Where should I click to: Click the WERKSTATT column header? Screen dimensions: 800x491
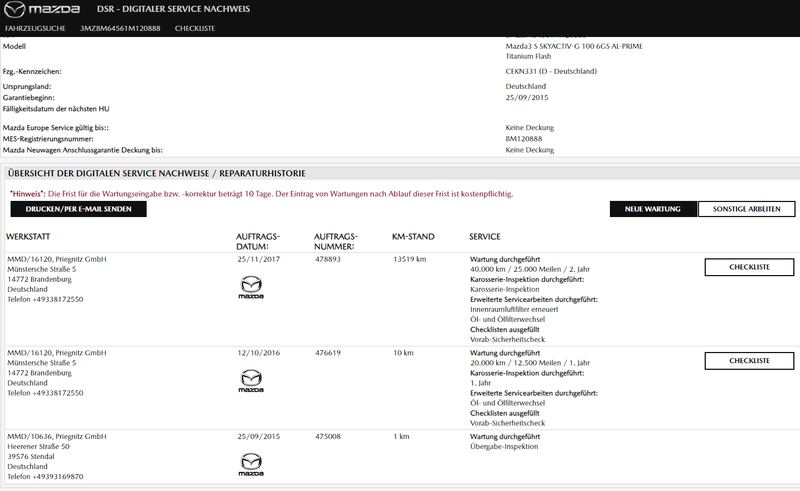coord(28,237)
